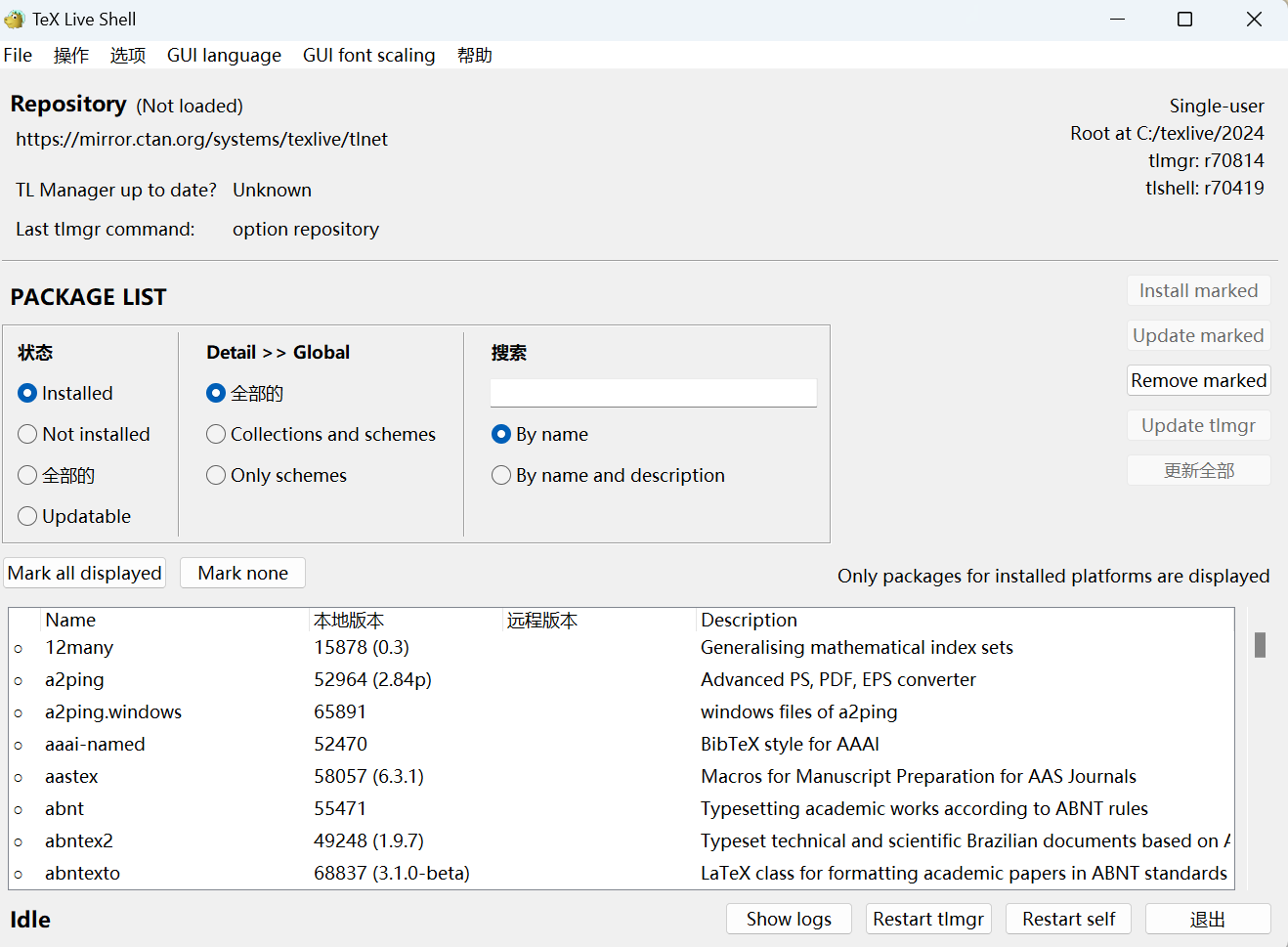1288x947 pixels.
Task: Select the Not installed status filter
Action: 27,434
